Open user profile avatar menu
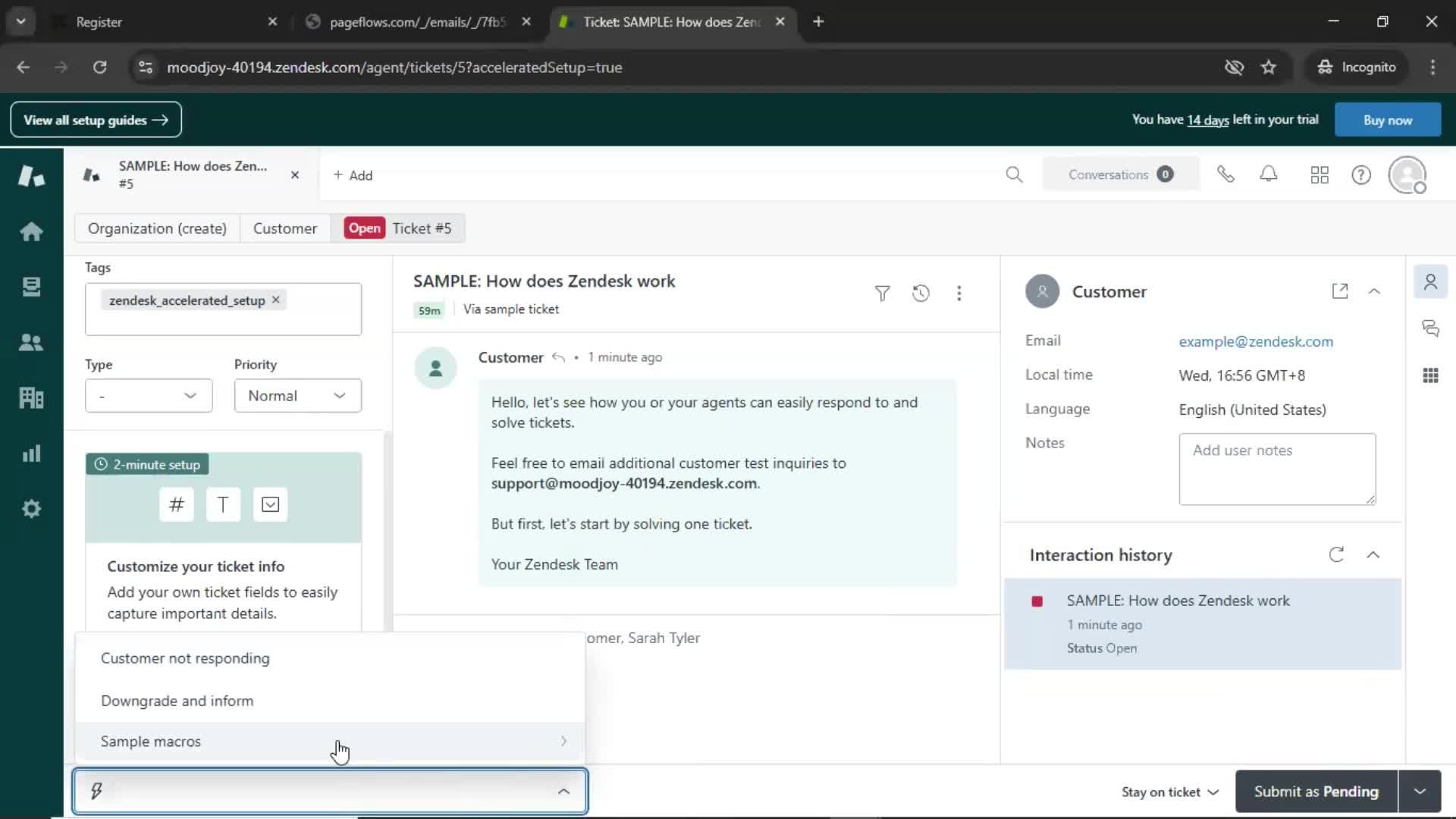Image resolution: width=1456 pixels, height=819 pixels. click(x=1407, y=175)
